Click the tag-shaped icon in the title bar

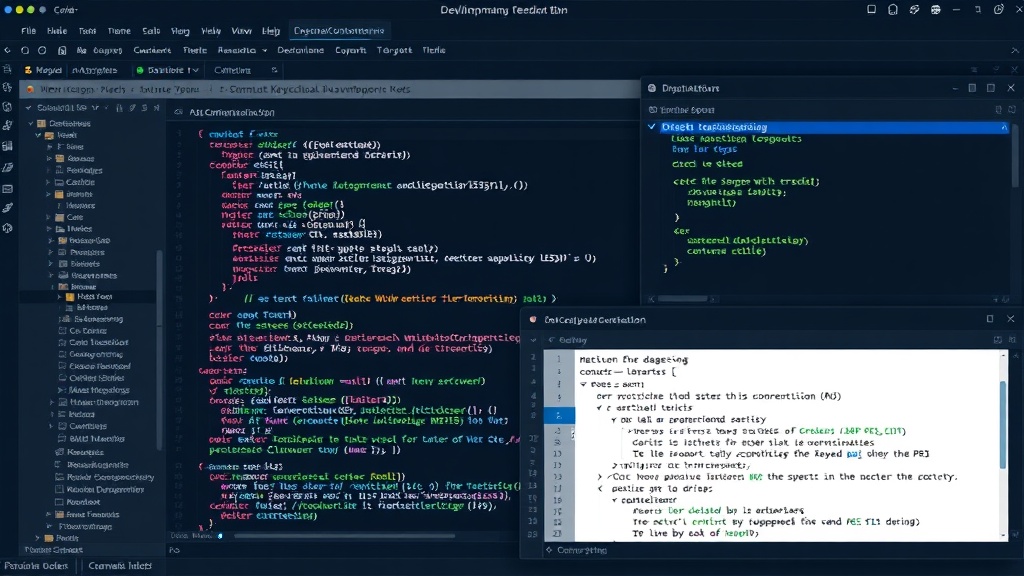click(x=914, y=10)
